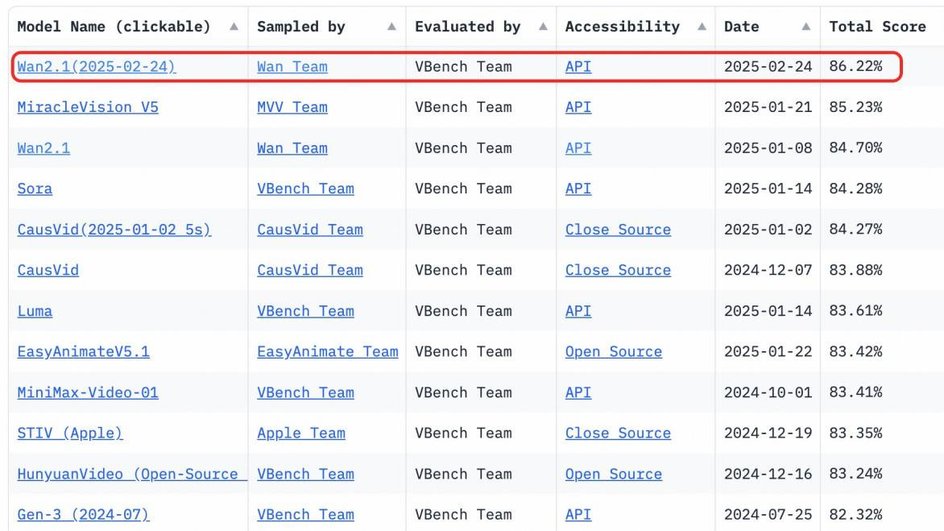Image resolution: width=944 pixels, height=531 pixels.
Task: Click Open Source link in HunyuanVideo row
Action: (x=613, y=474)
